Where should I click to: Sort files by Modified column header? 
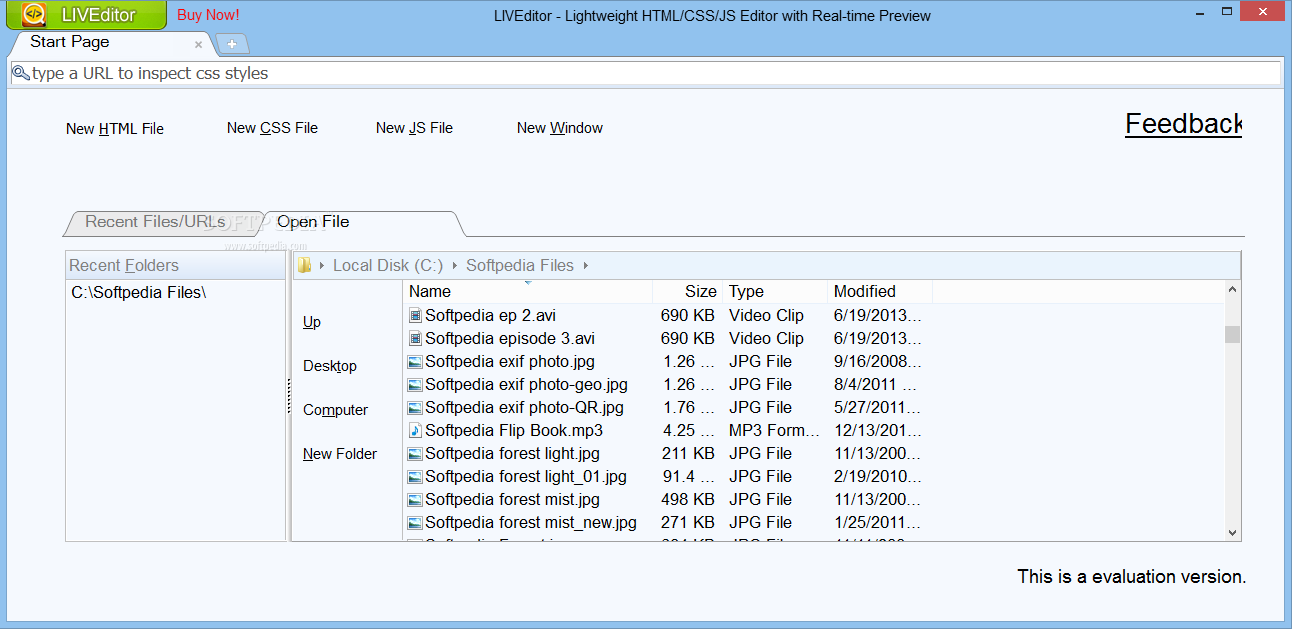click(880, 292)
